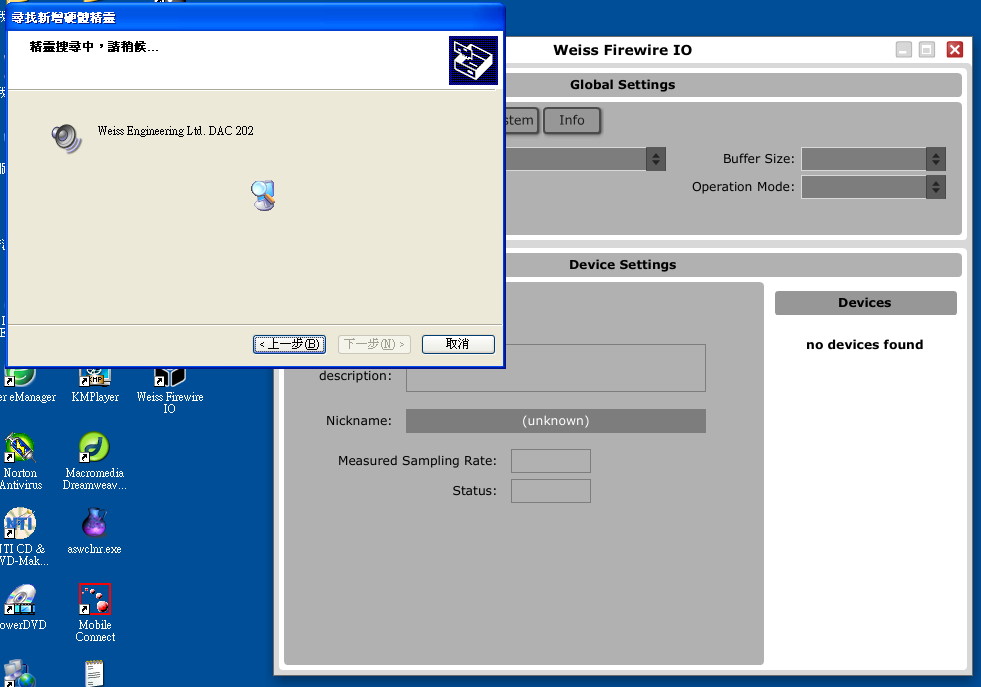
Task: Click the speaker icon beside DAC 202
Action: click(x=66, y=138)
